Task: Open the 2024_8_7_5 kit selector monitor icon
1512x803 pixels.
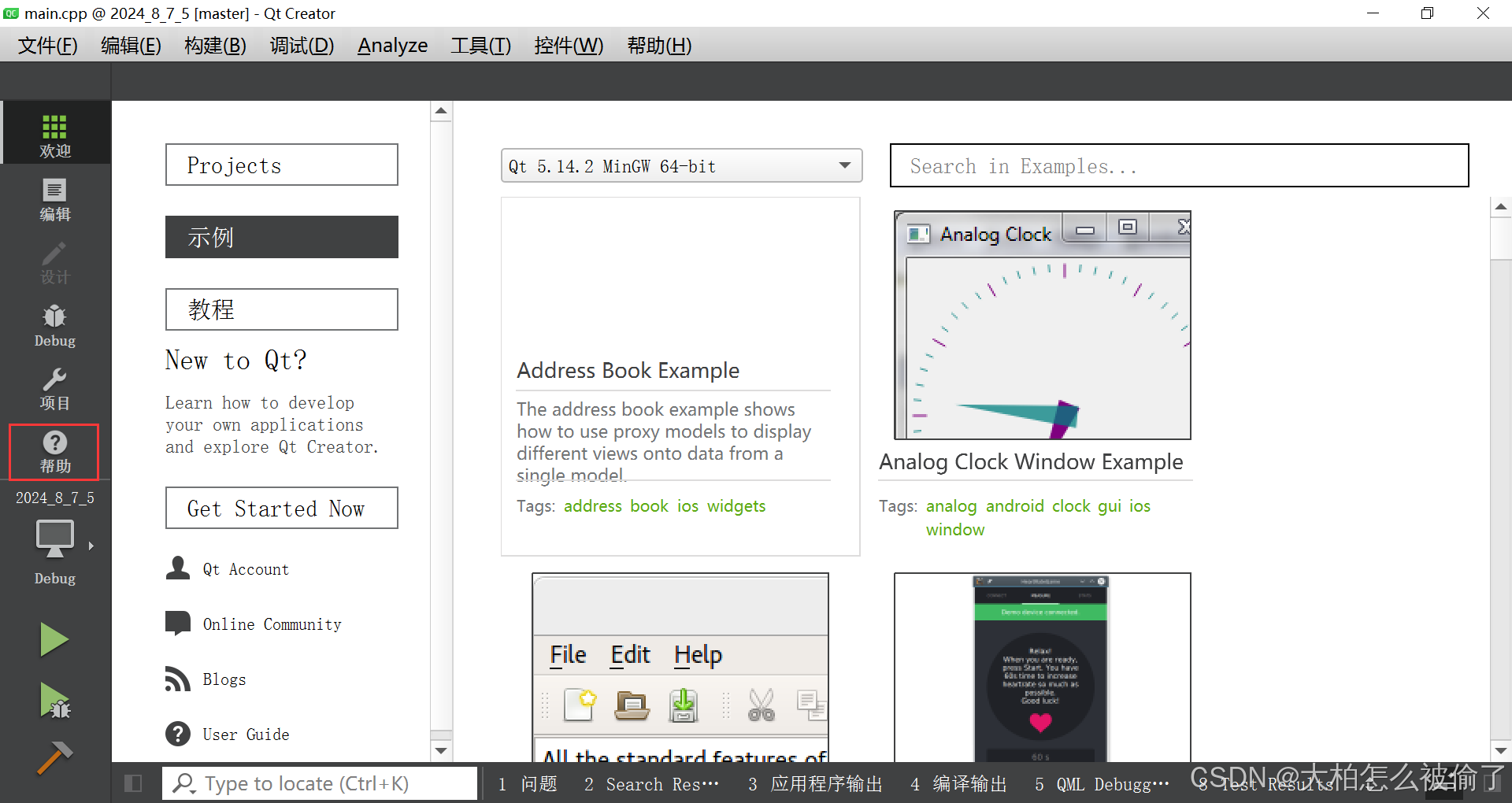Action: 55,539
